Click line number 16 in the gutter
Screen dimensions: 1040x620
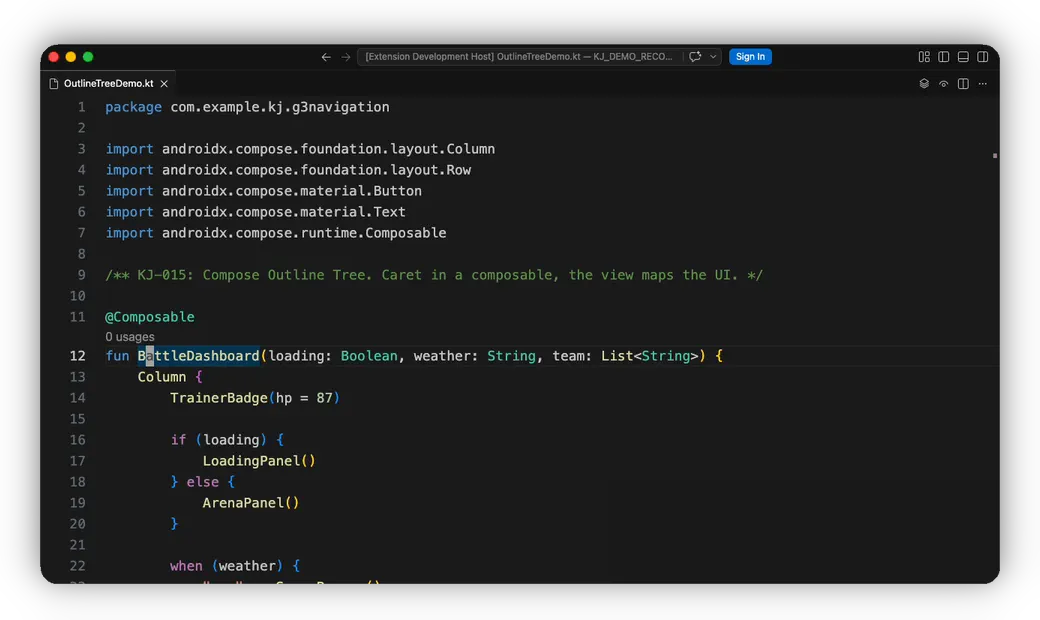tap(78, 440)
